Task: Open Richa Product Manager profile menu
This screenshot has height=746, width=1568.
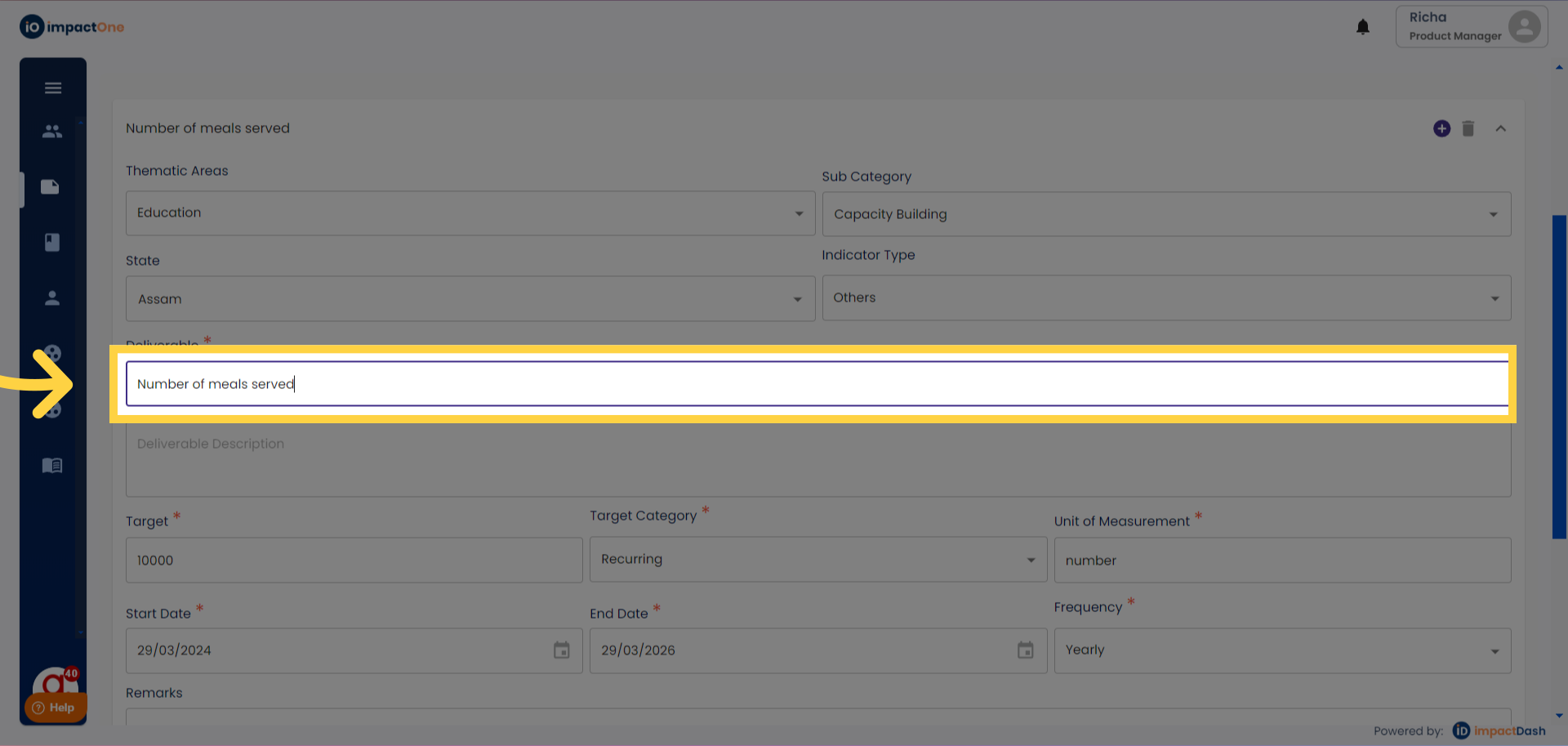Action: pos(1471,26)
